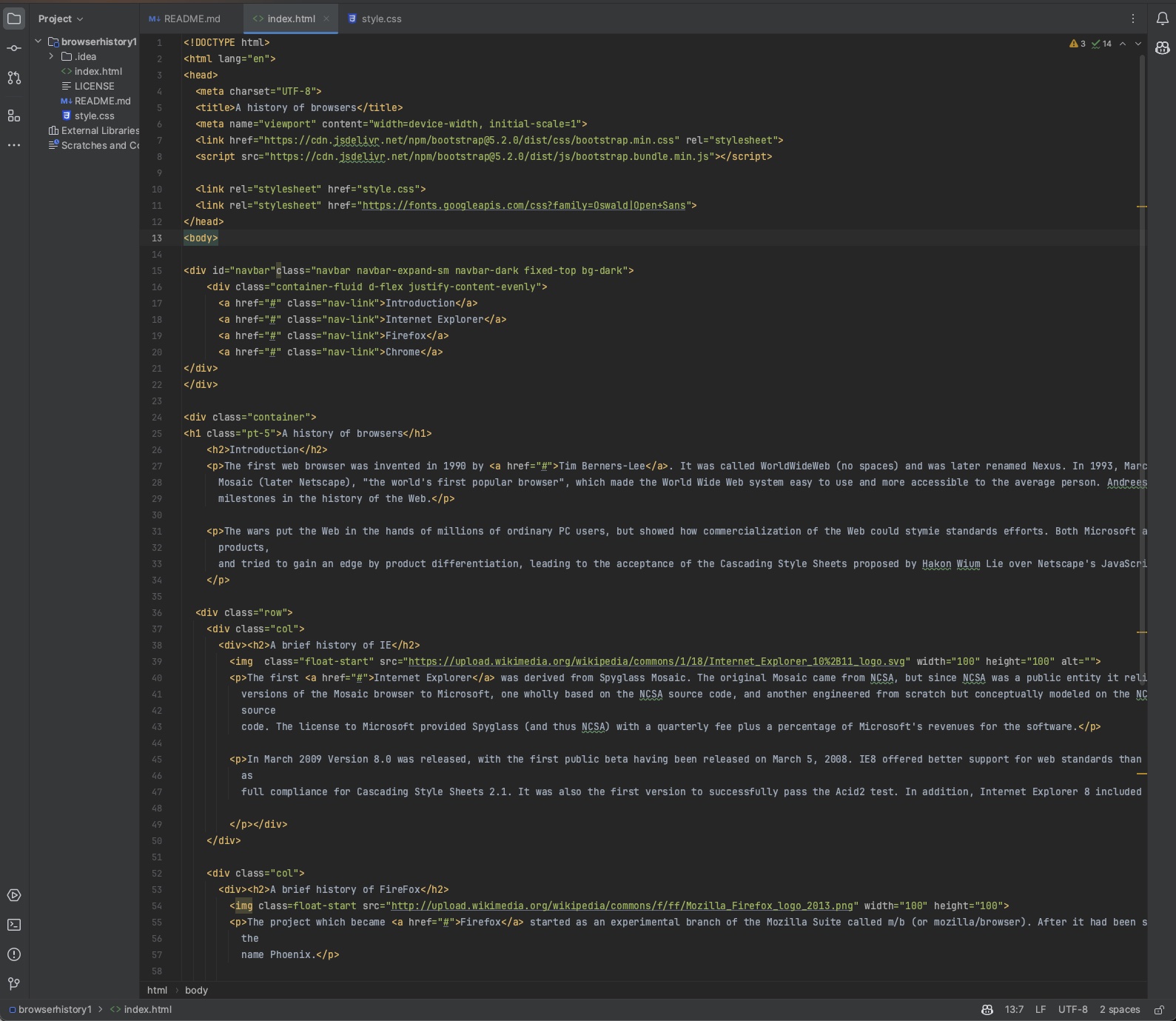The height and width of the screenshot is (1021, 1176).
Task: Collapse the browserhistory1 project folder
Action: coord(38,41)
